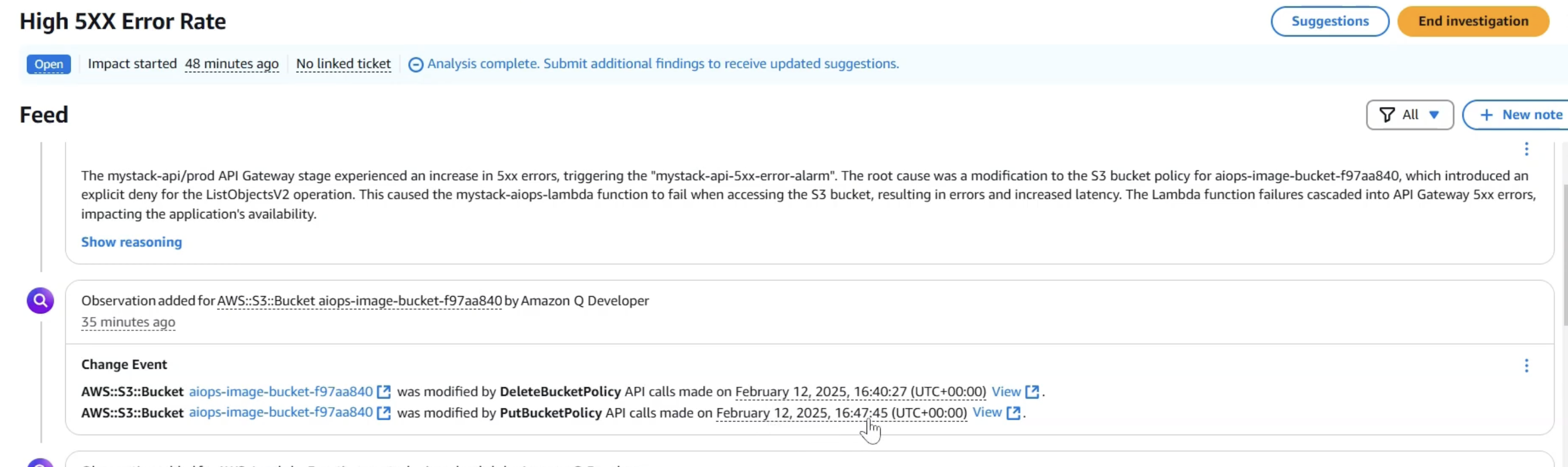Click the feed's vertical scrollbar
This screenshot has width=1568, height=467.
pos(1564,256)
